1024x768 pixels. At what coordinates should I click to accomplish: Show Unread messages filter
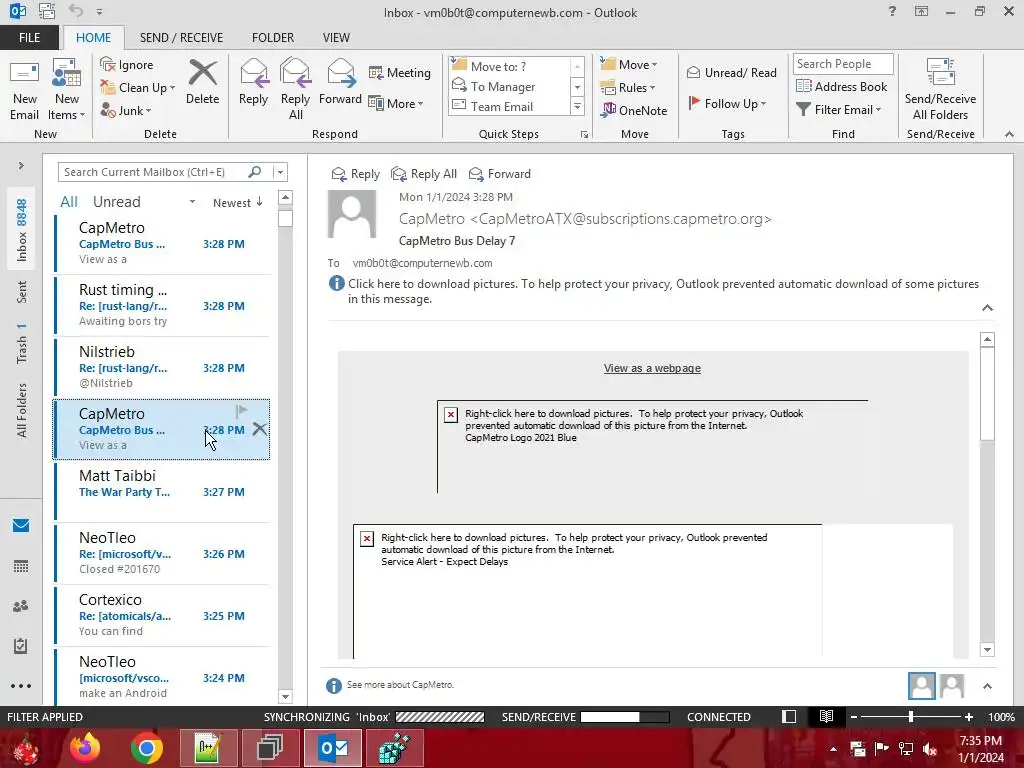click(116, 202)
